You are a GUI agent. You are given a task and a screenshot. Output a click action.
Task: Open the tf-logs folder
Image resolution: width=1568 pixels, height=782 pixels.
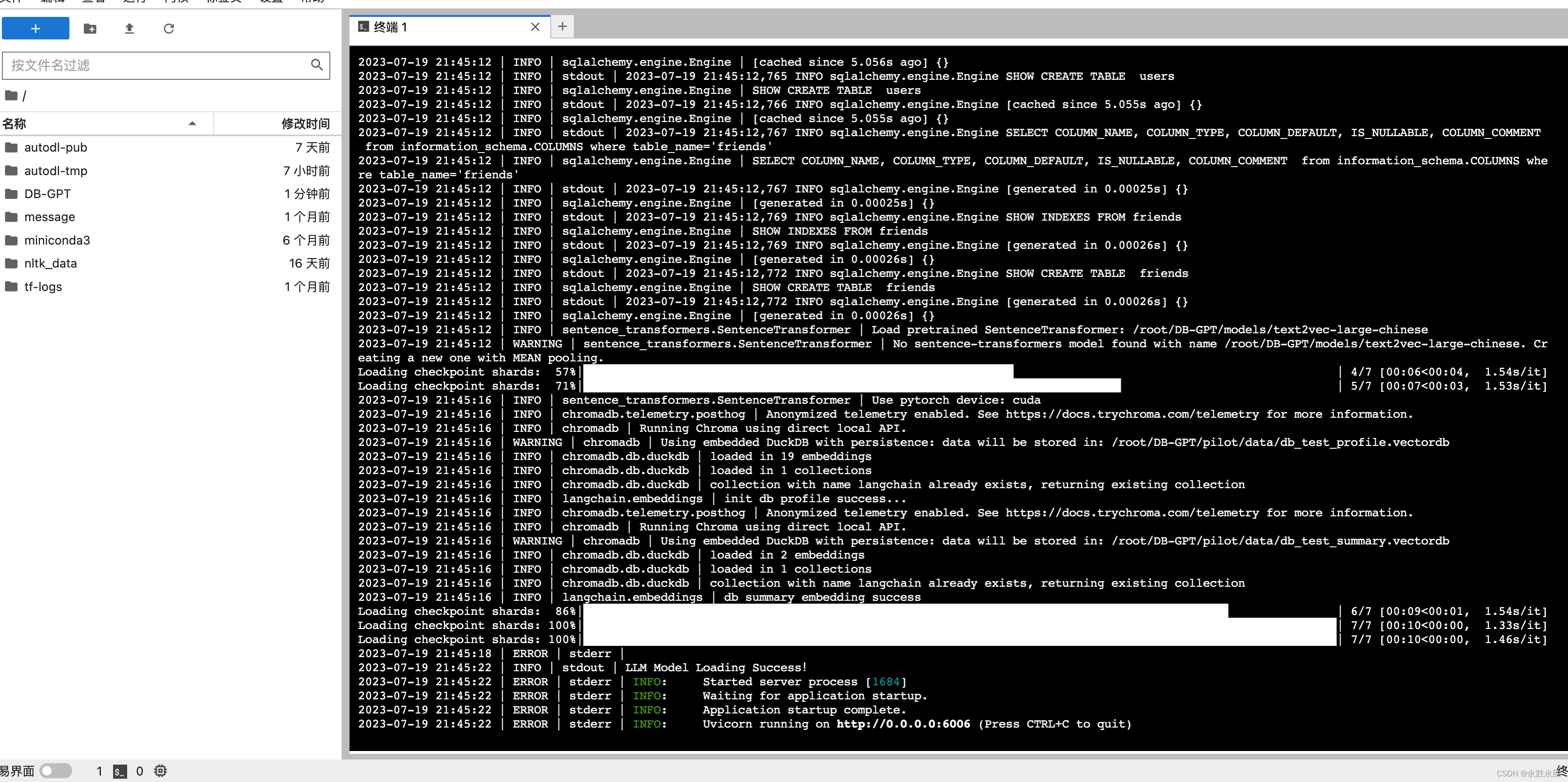click(43, 286)
